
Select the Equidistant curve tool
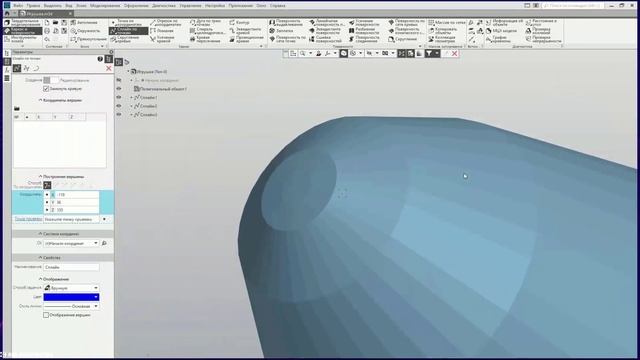pos(246,31)
